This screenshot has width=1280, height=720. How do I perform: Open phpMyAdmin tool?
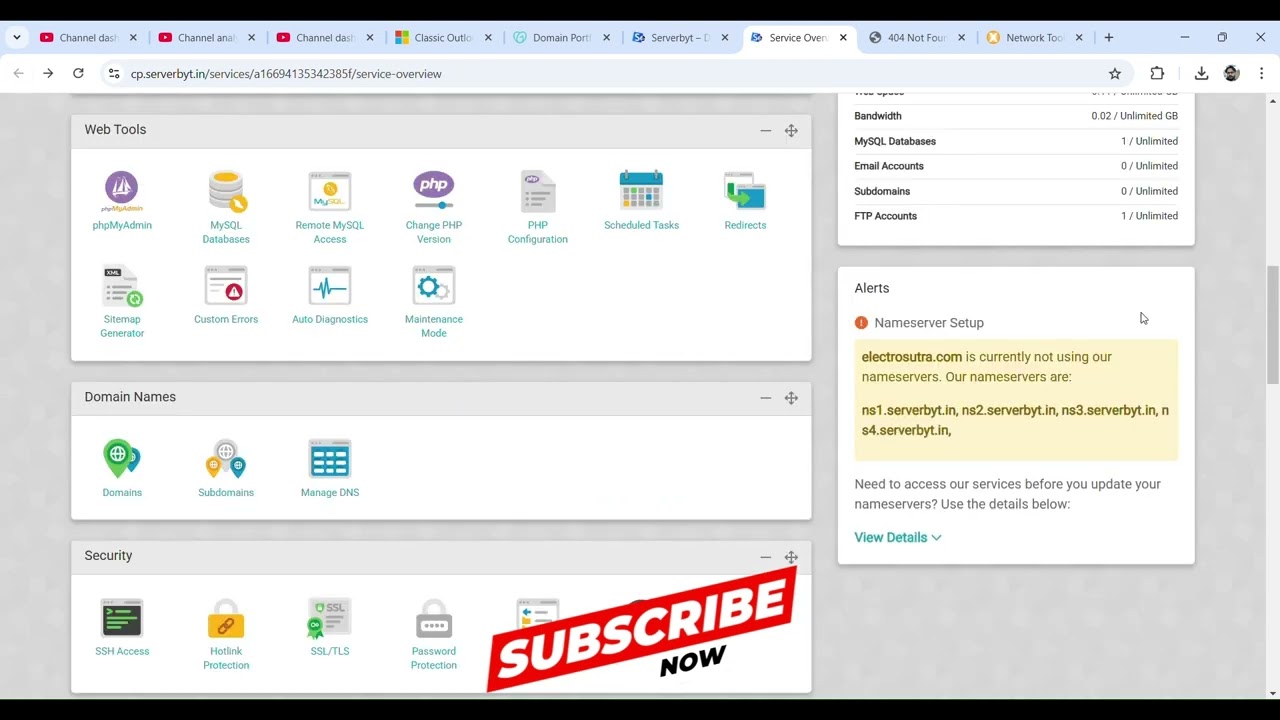(122, 201)
